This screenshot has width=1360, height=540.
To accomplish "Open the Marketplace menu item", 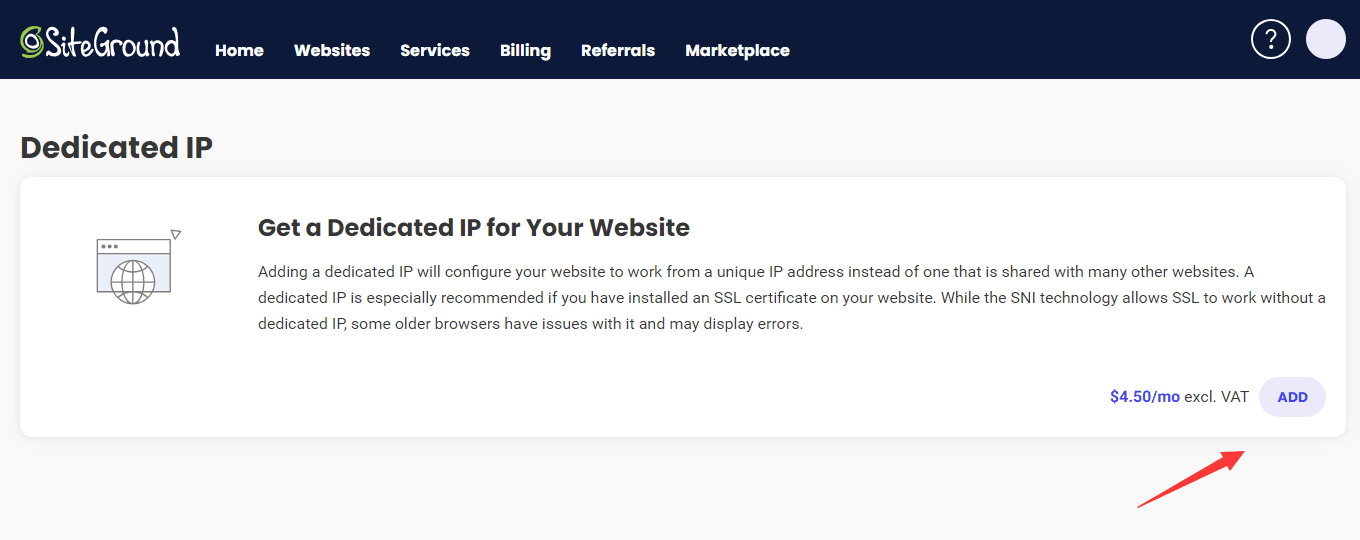I will (737, 50).
